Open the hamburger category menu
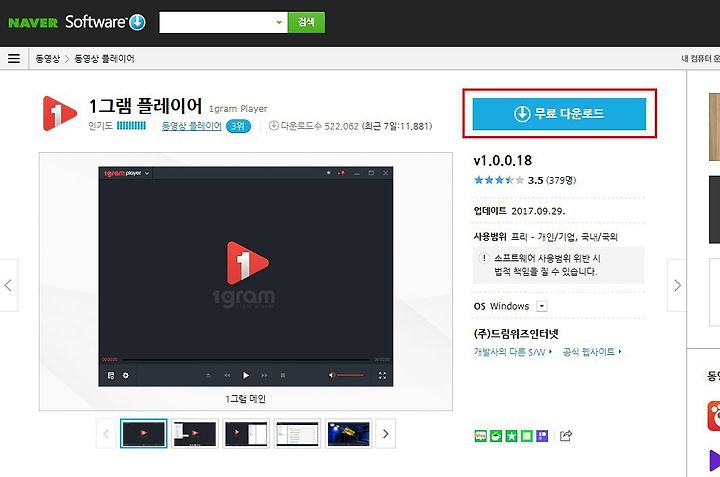 (x=14, y=58)
